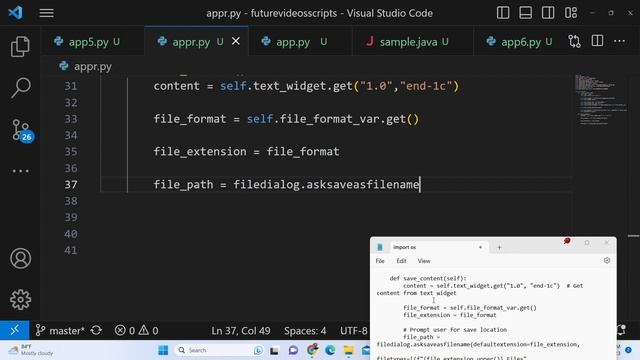Viewport: 640px width, 360px height.
Task: Open the Explorer view in activity bar
Action: pyautogui.click(x=20, y=46)
